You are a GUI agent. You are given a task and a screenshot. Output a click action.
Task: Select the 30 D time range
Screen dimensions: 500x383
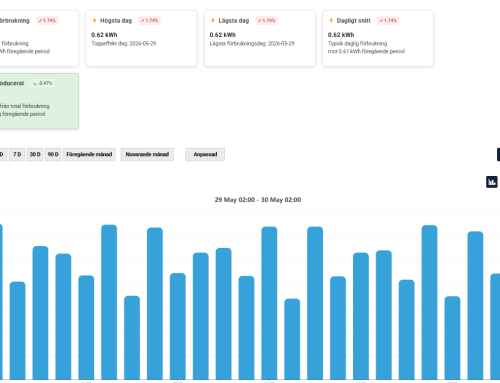tap(35, 154)
